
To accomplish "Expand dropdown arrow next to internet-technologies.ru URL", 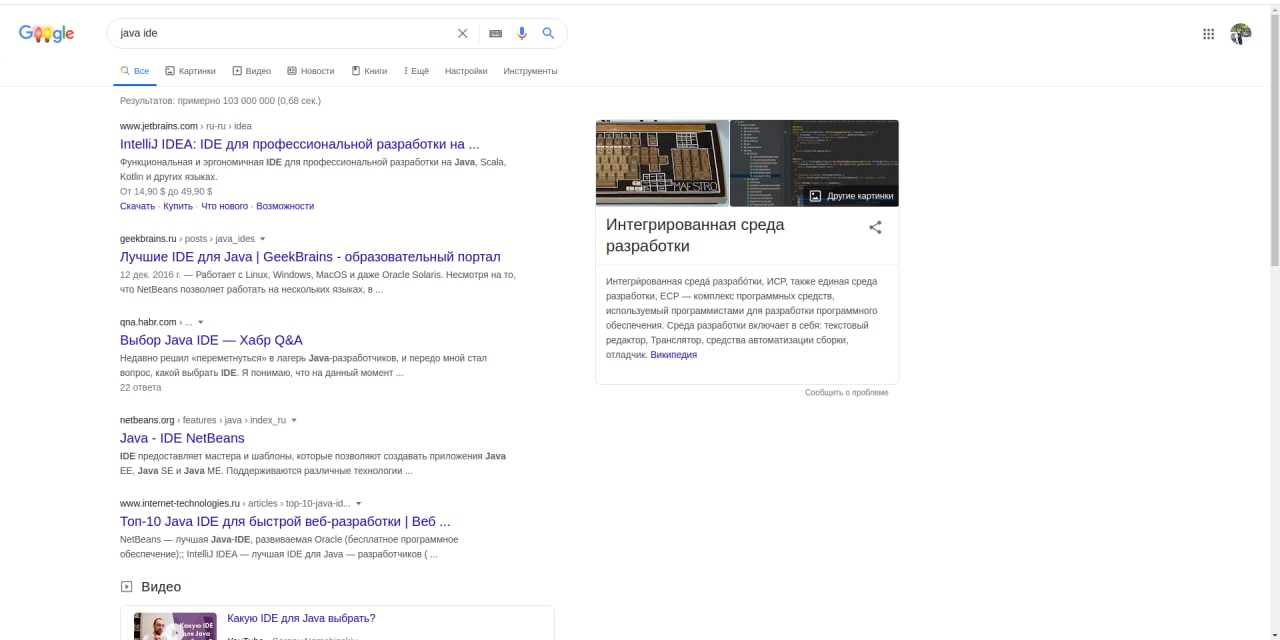I will [358, 503].
